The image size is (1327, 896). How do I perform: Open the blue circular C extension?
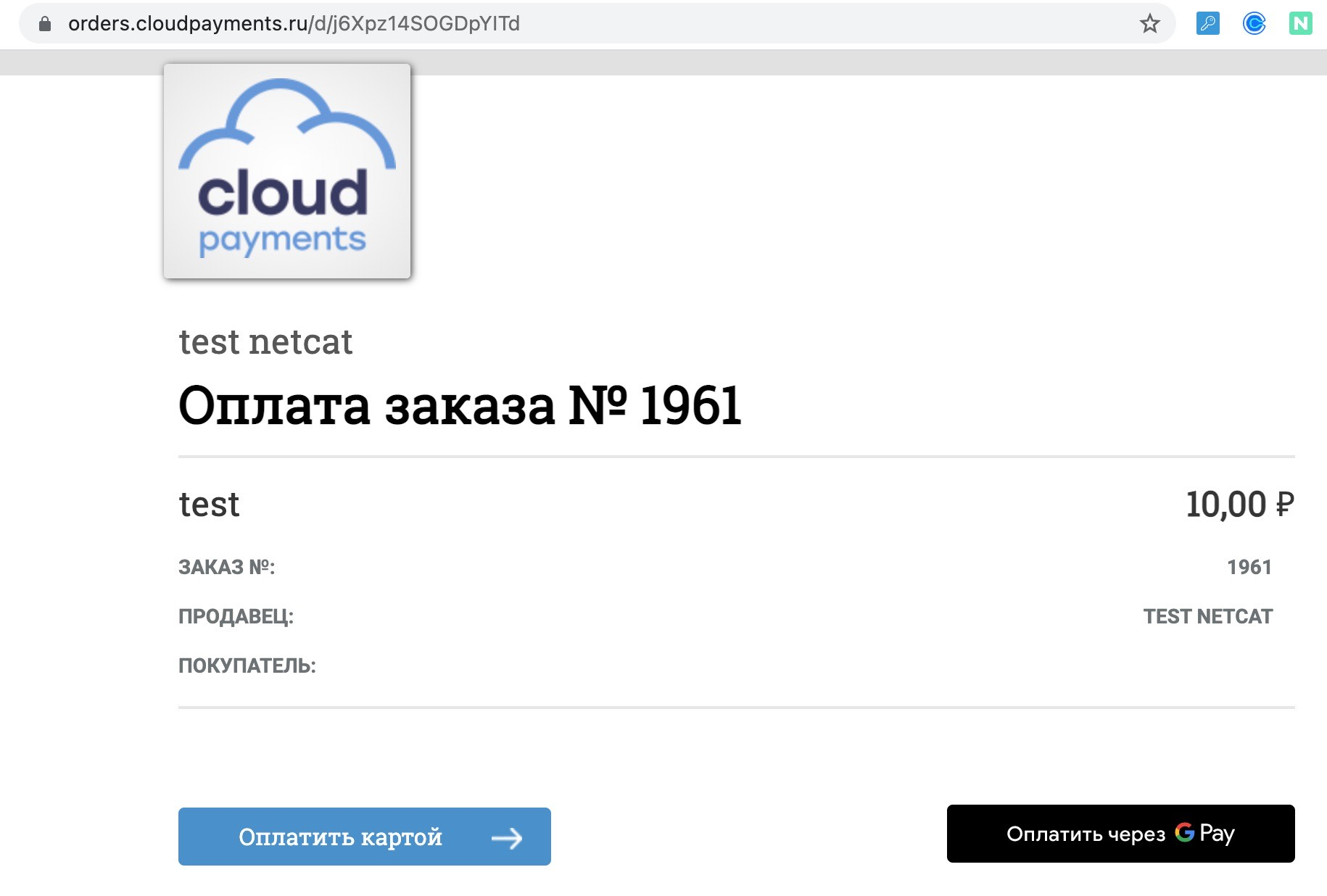(x=1254, y=24)
